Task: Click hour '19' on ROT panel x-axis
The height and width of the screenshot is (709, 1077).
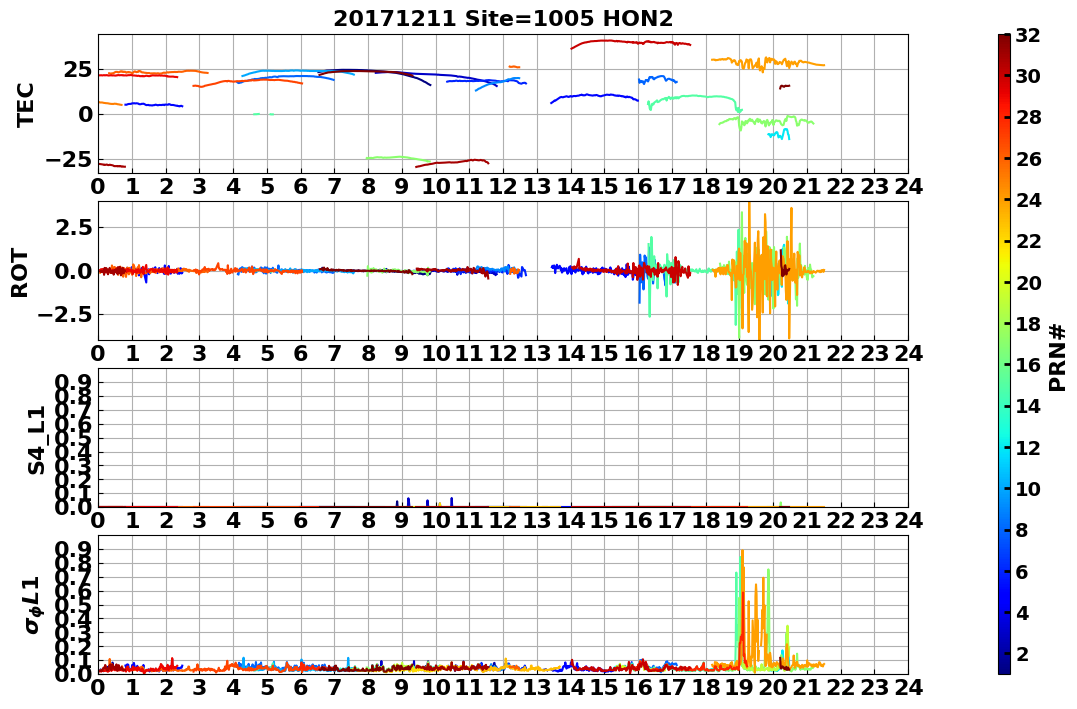Action: (x=740, y=353)
